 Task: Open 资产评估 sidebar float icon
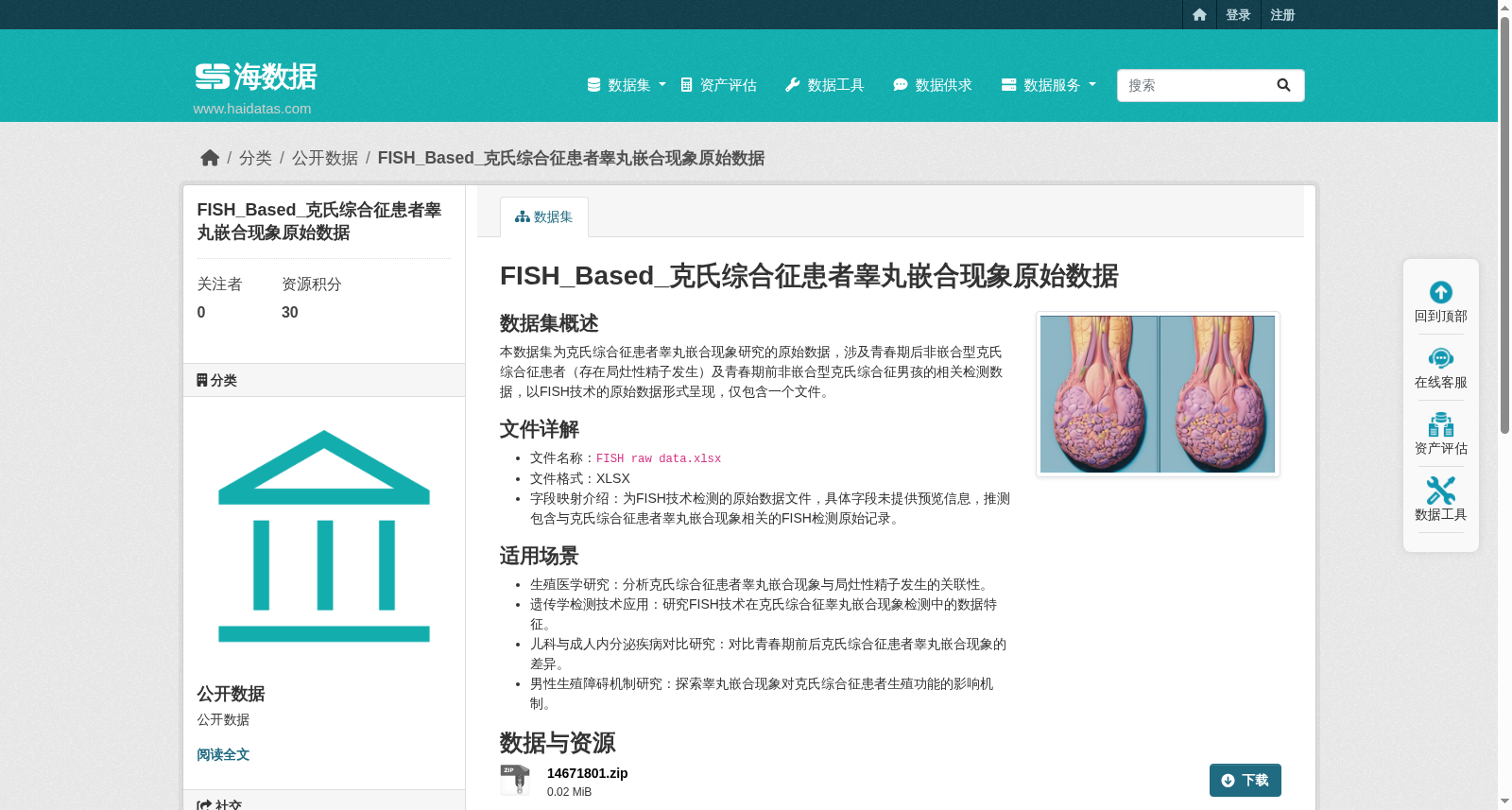(x=1441, y=424)
